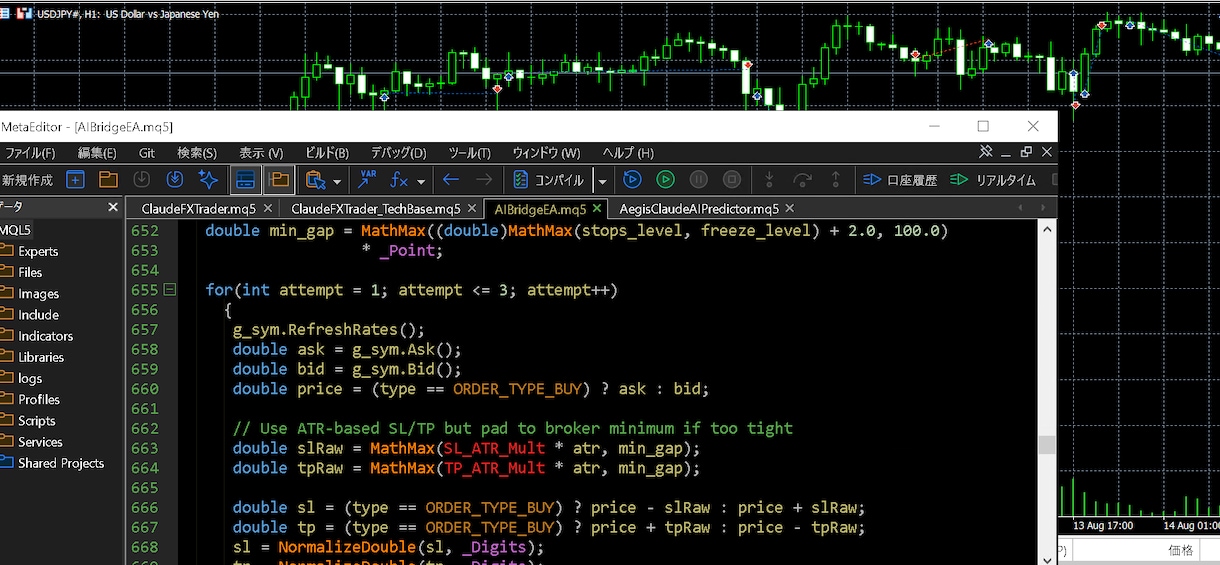Click the open folder toolbar icon
Viewport: 1220px width, 565px height.
(108, 180)
